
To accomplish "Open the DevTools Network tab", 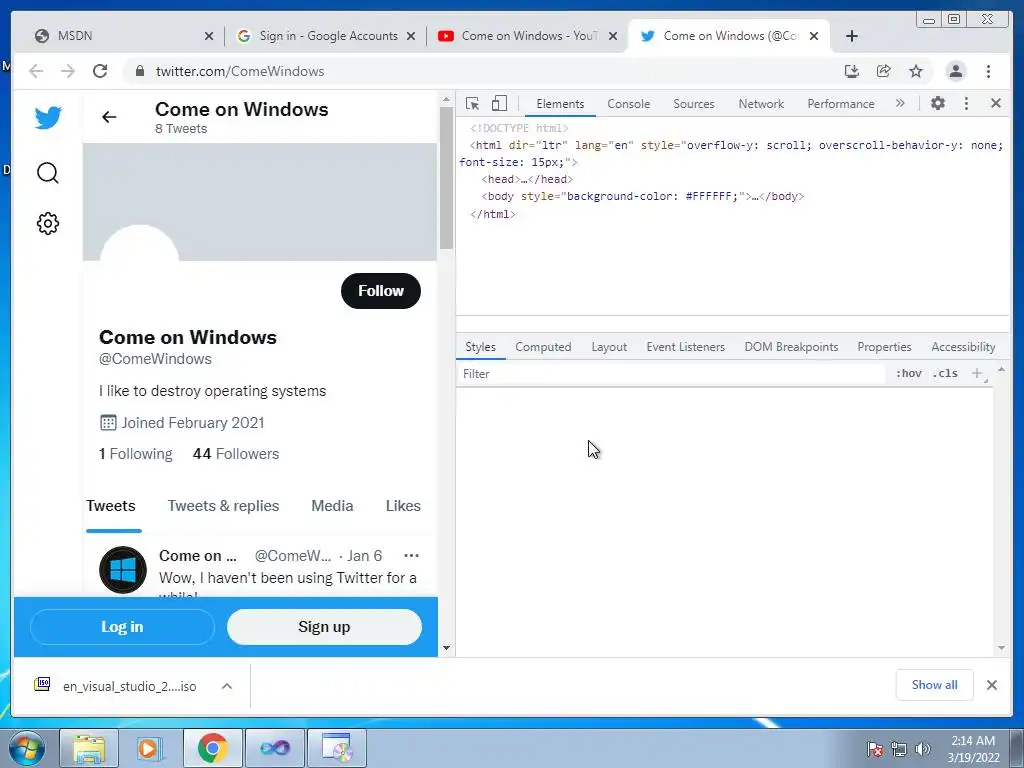I will (x=761, y=104).
